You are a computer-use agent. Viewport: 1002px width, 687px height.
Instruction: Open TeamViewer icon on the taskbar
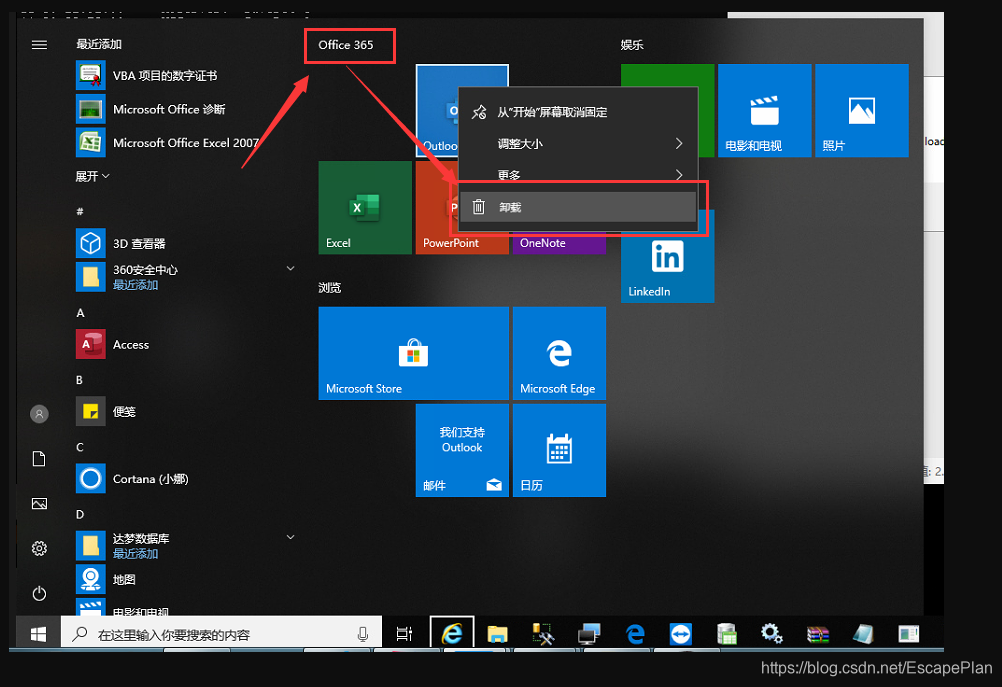(x=681, y=634)
